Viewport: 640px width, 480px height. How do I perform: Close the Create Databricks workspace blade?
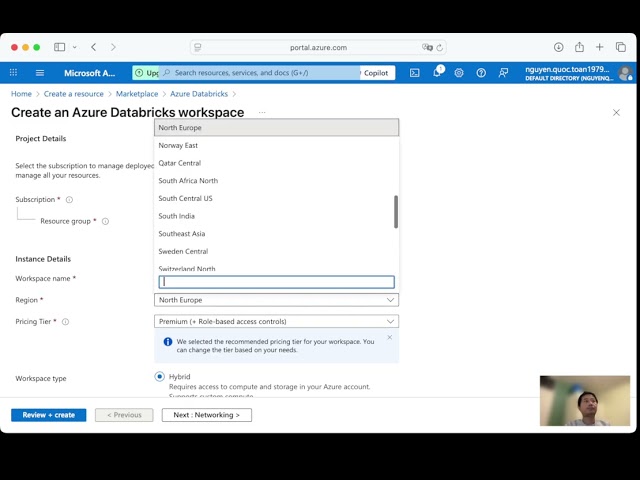616,113
